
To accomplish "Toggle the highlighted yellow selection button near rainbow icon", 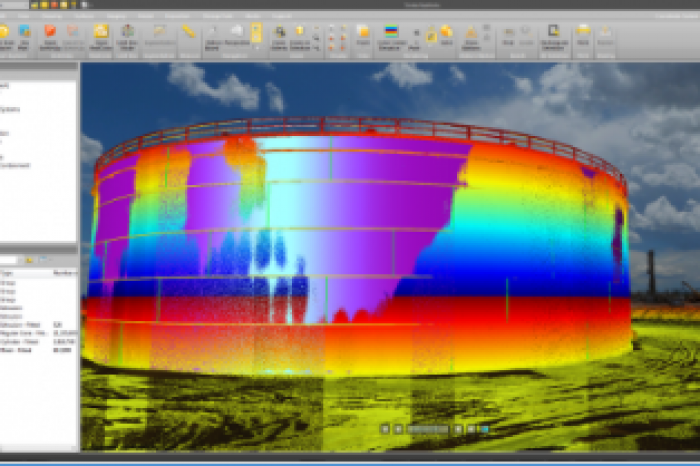I will [431, 36].
